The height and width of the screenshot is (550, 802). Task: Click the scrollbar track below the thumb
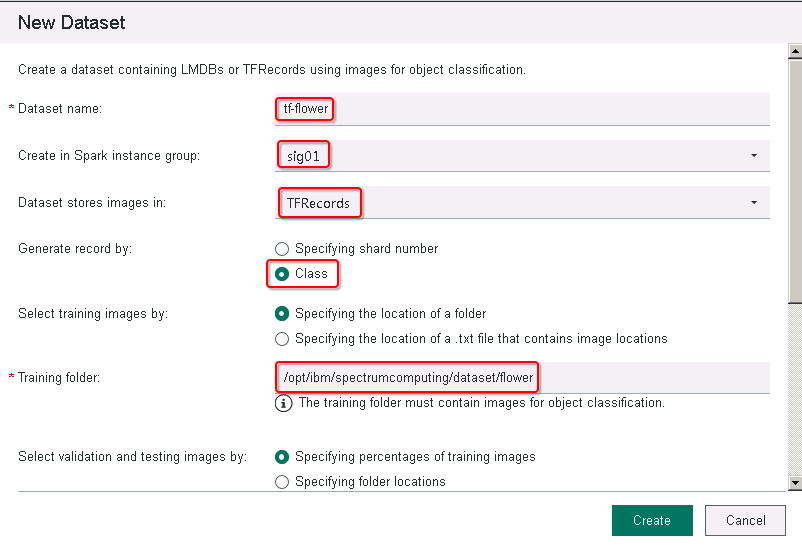click(x=795, y=389)
